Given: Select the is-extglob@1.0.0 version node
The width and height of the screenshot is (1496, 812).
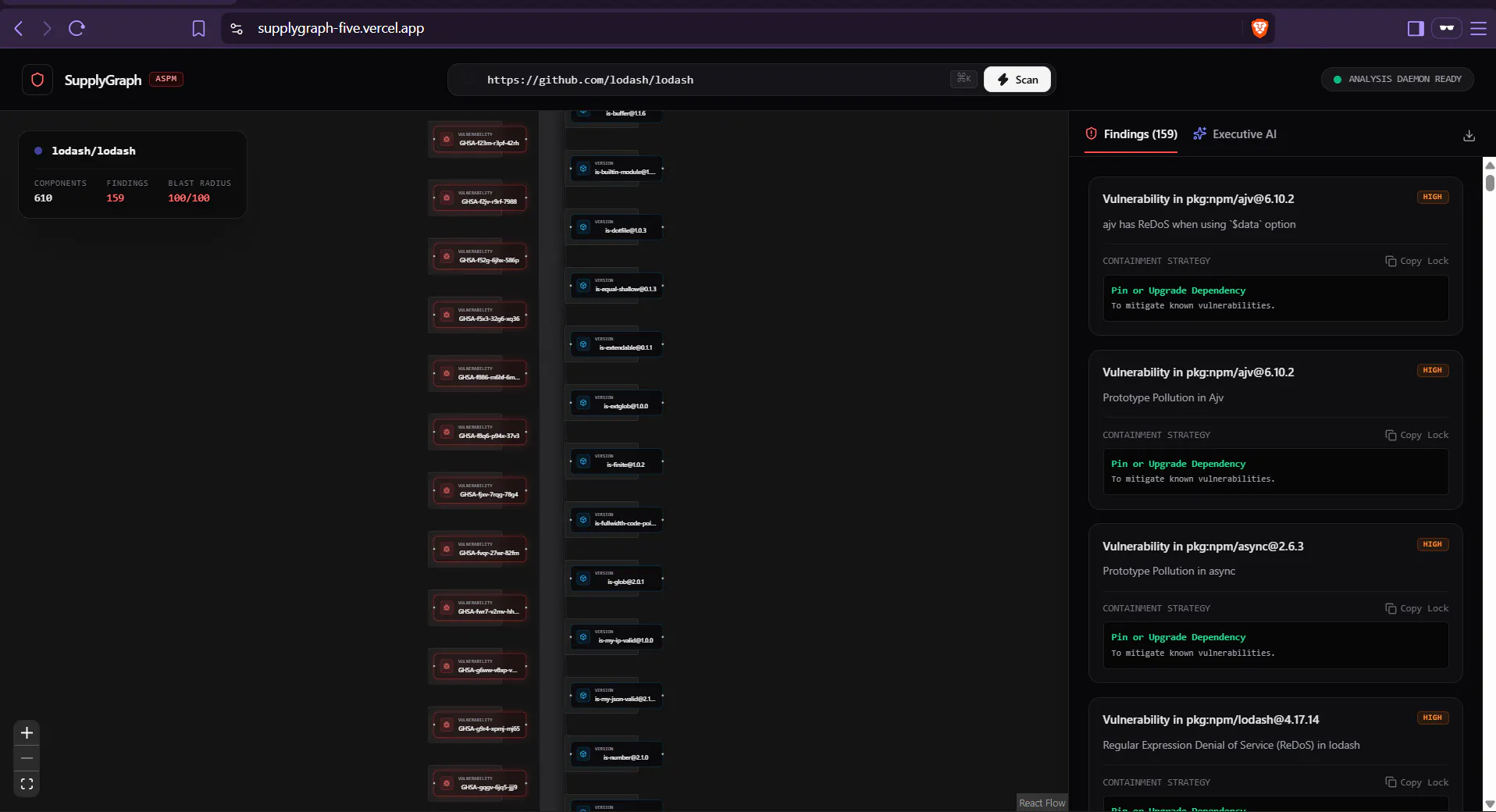Looking at the screenshot, I should [x=617, y=403].
